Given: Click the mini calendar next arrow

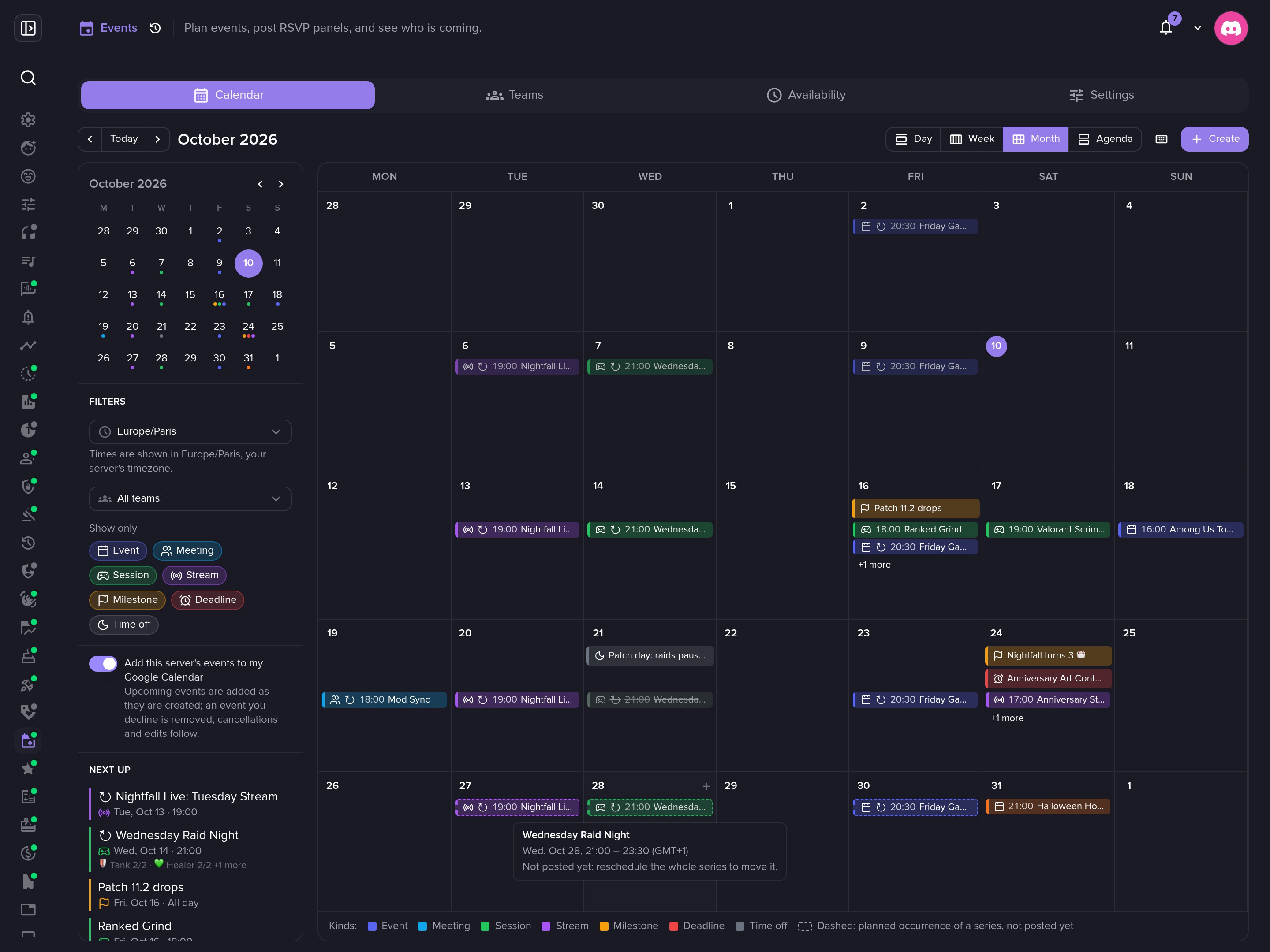Looking at the screenshot, I should coord(281,184).
